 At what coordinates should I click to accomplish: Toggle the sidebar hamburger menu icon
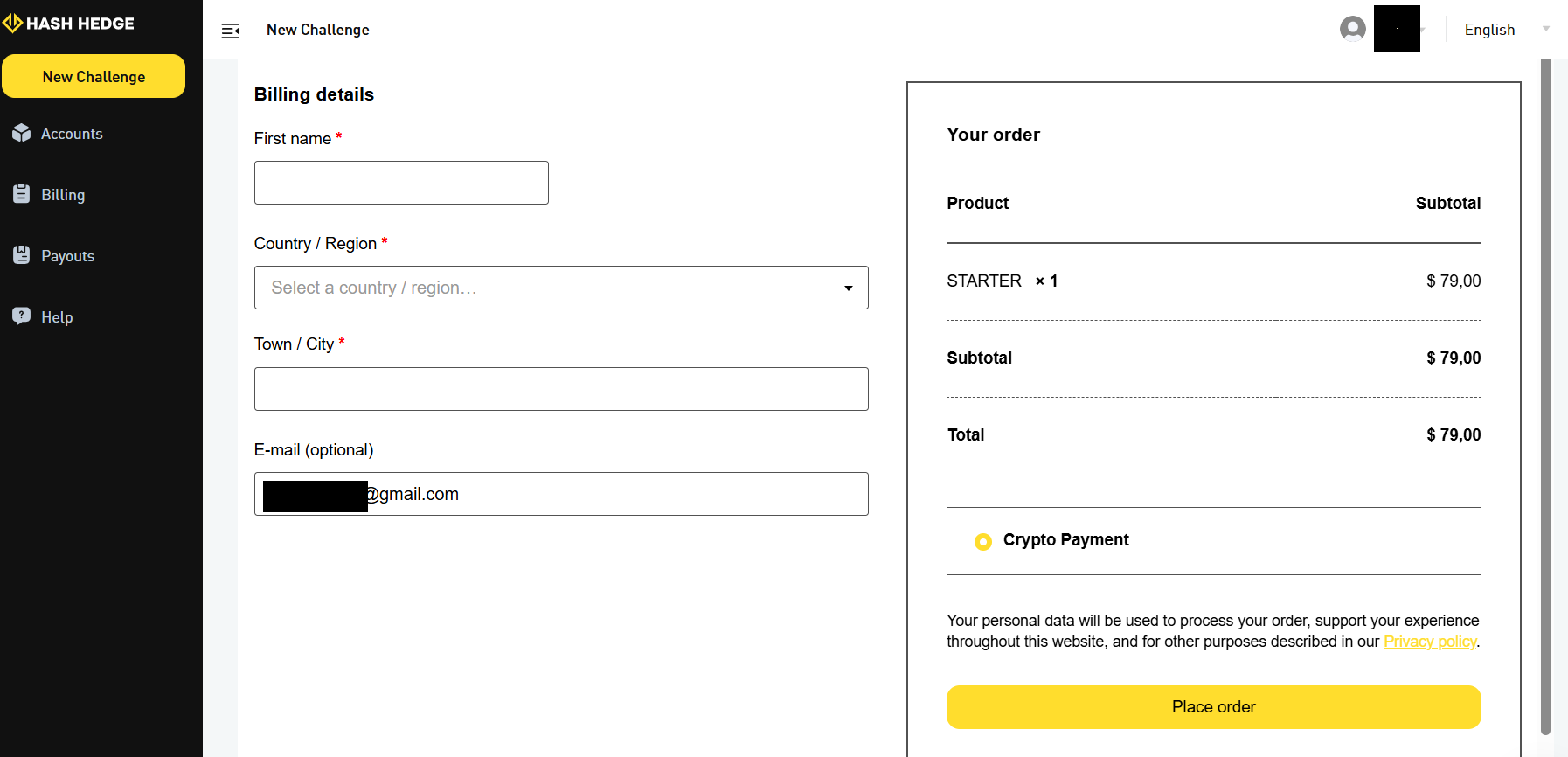tap(230, 31)
